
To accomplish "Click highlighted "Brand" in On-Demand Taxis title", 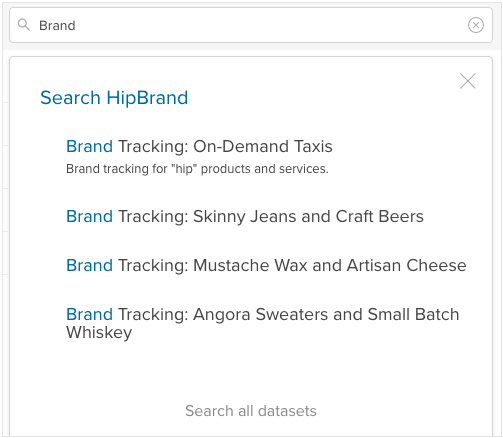I will point(89,146).
